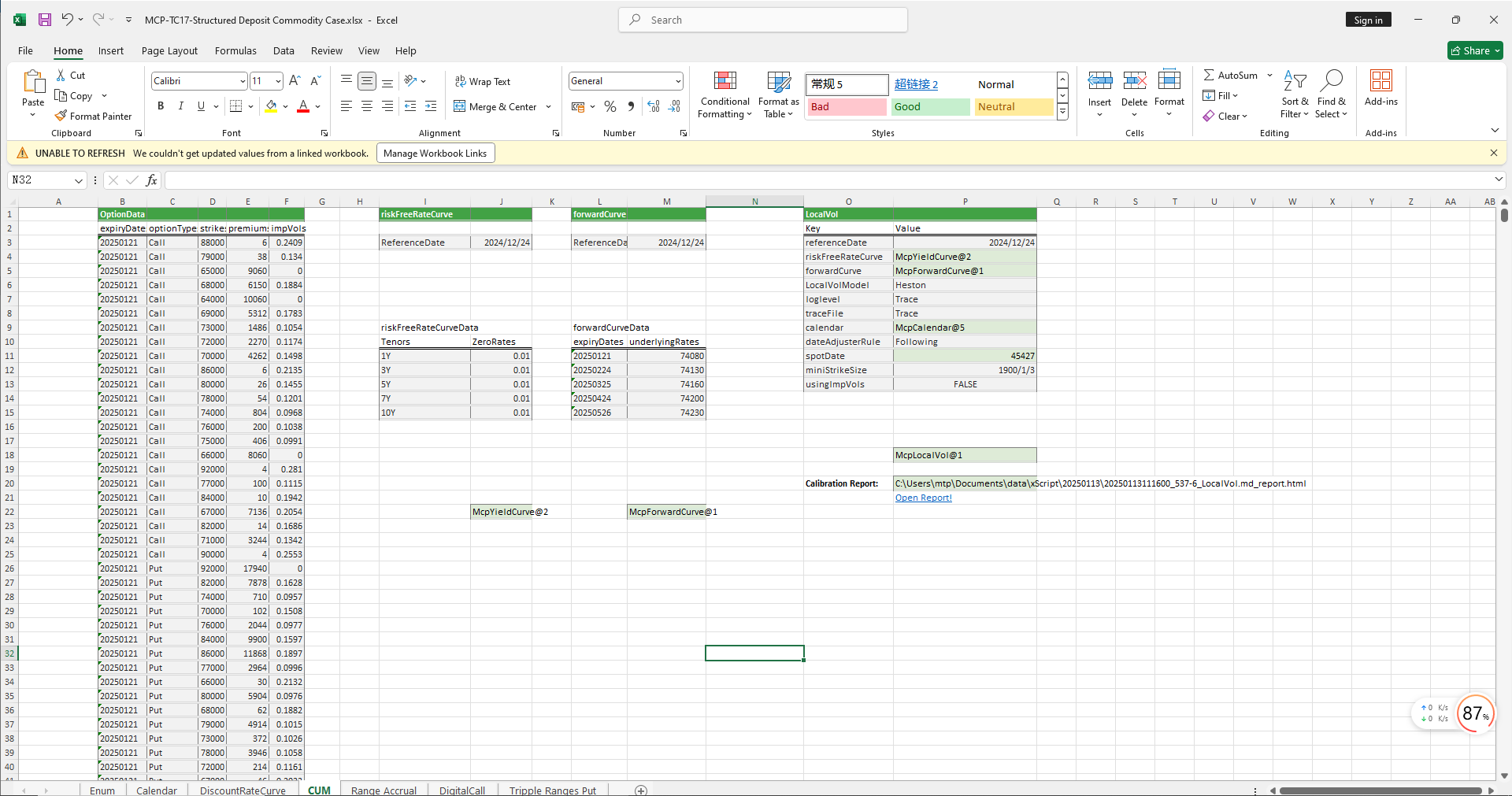Viewport: 1512px width, 796px height.
Task: Open the Add-ins pane
Action: coord(1381,88)
